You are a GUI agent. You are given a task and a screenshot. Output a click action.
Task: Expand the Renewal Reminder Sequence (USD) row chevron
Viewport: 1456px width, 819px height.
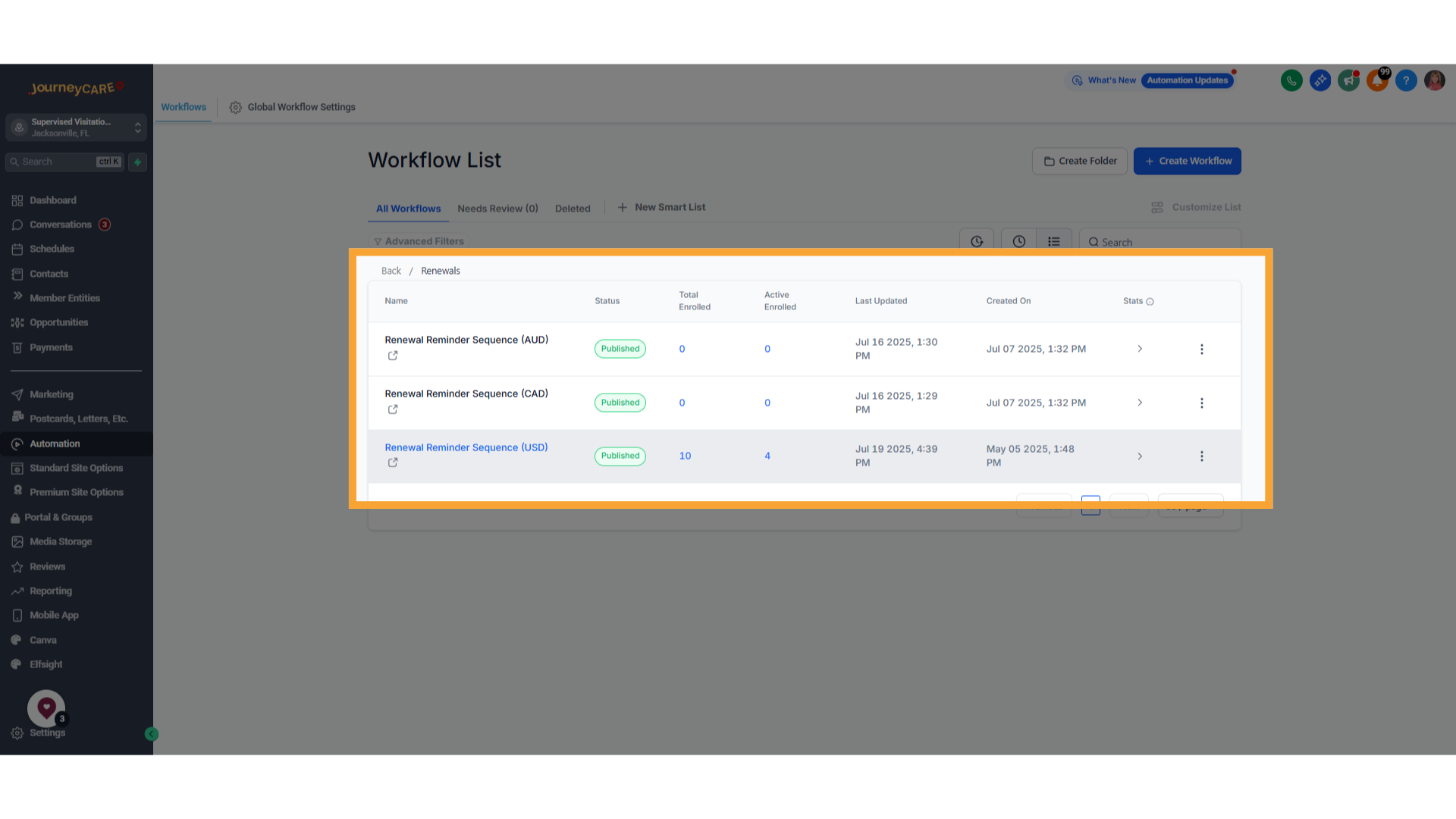1140,457
